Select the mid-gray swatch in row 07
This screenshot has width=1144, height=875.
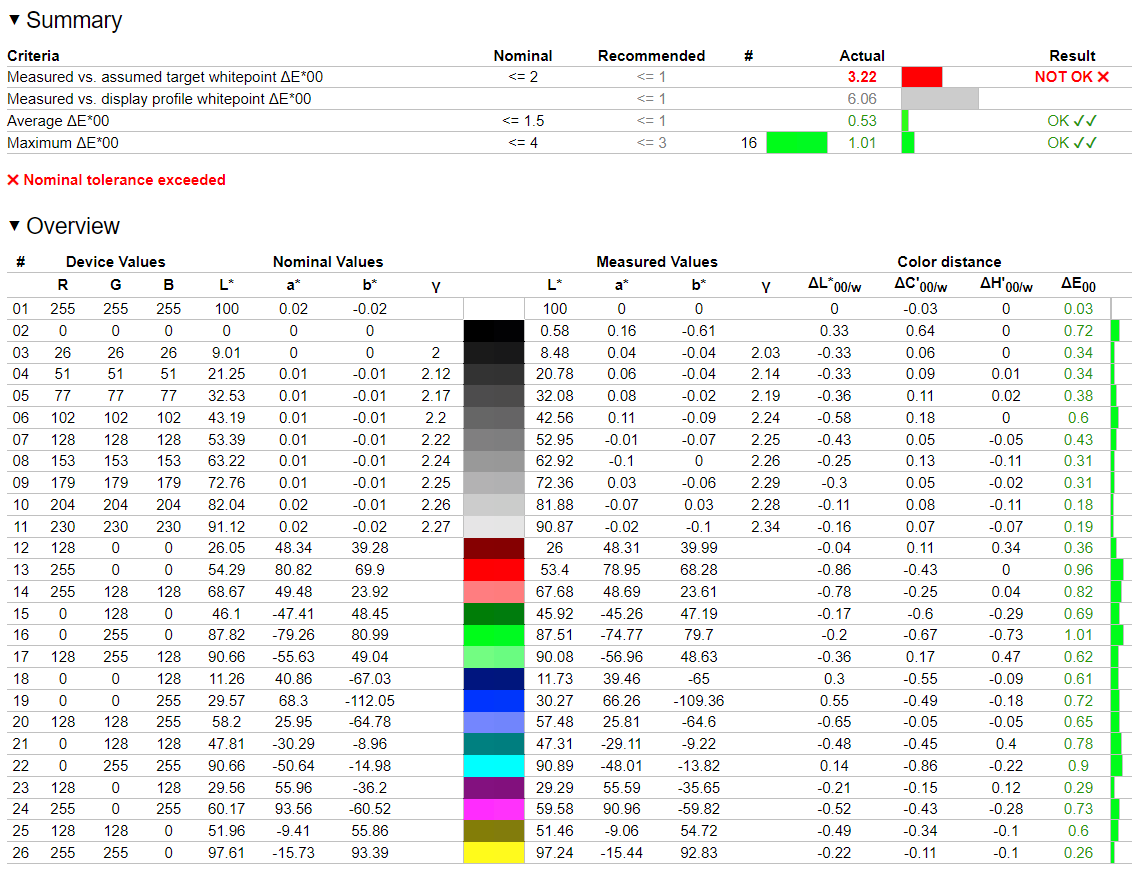(x=494, y=439)
